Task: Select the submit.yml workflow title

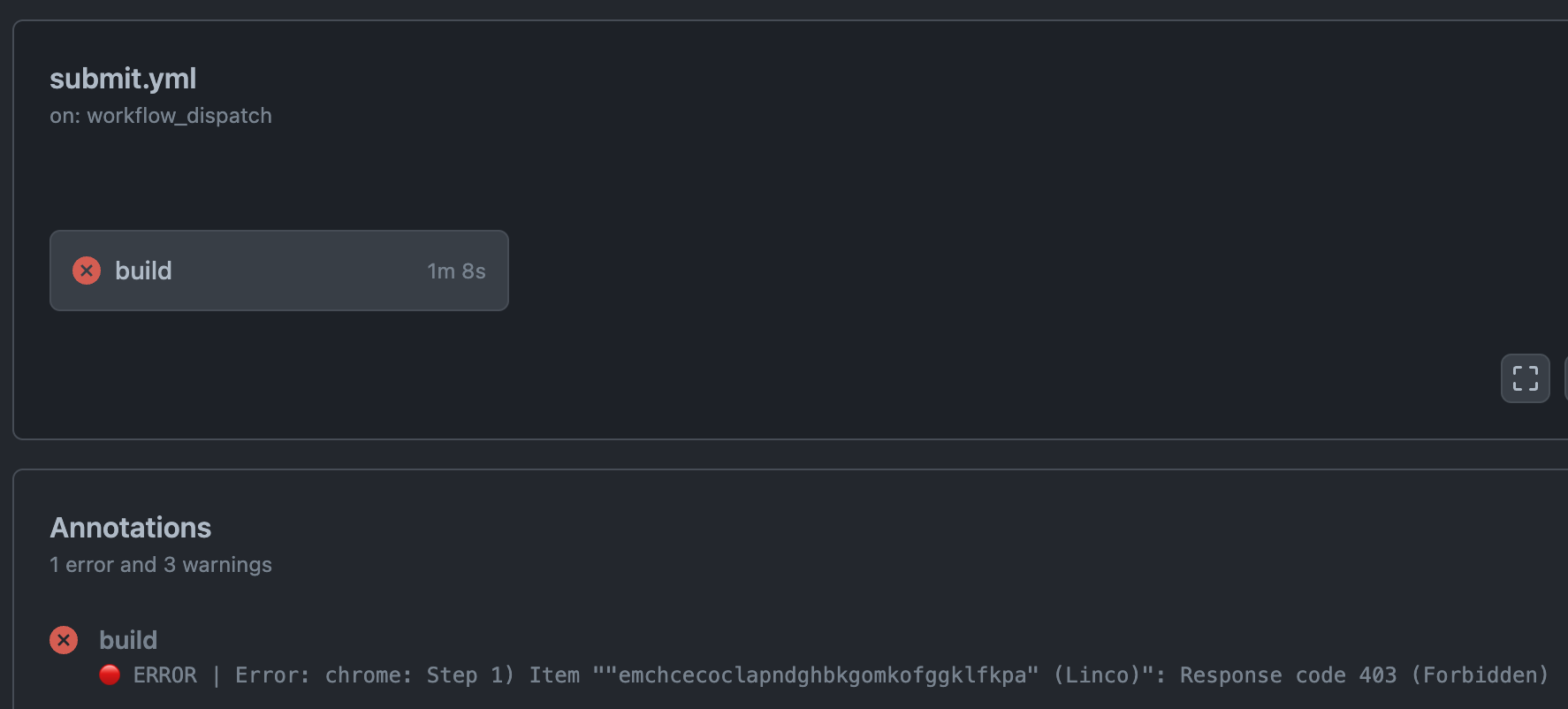Action: [123, 79]
